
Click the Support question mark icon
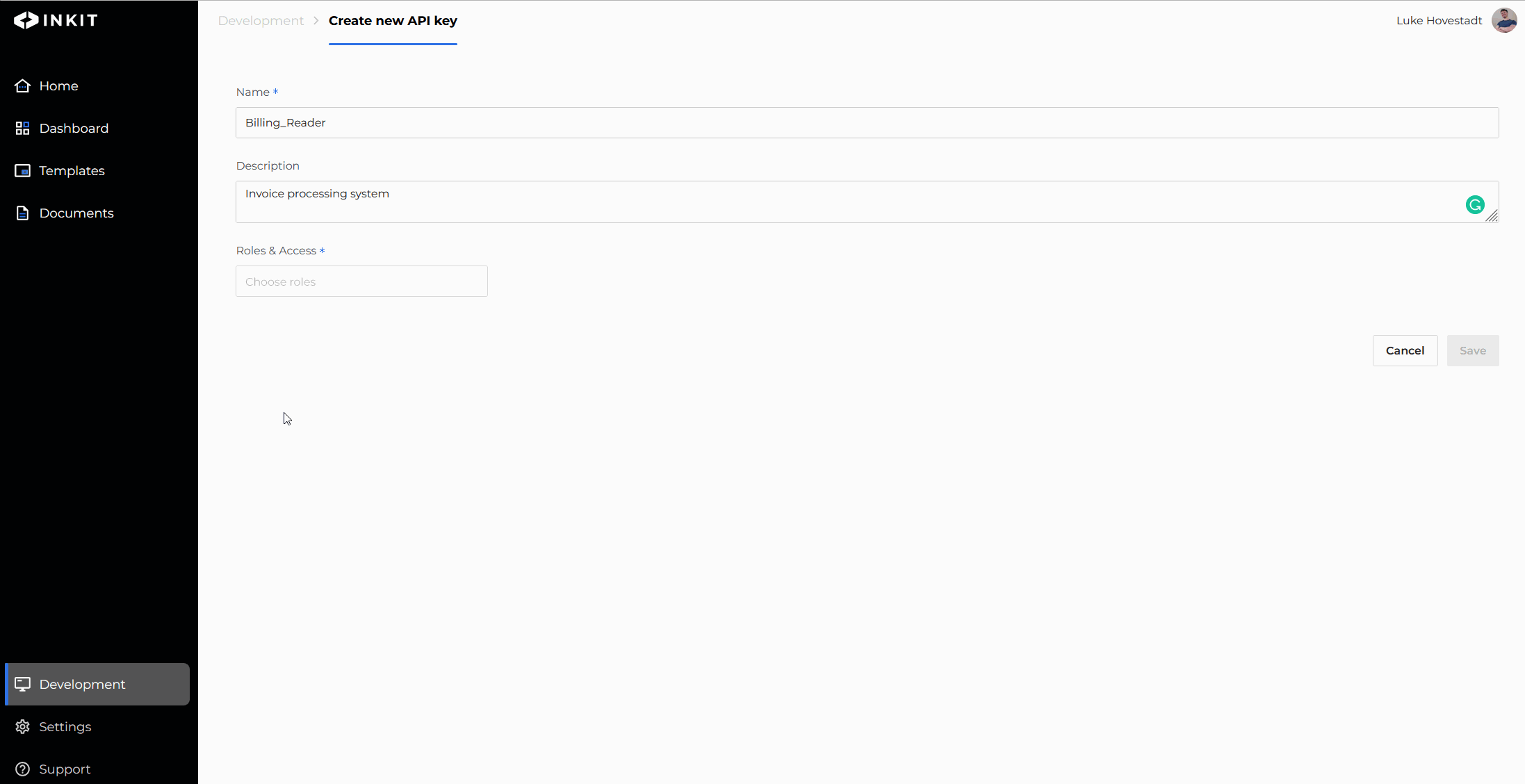click(x=22, y=769)
